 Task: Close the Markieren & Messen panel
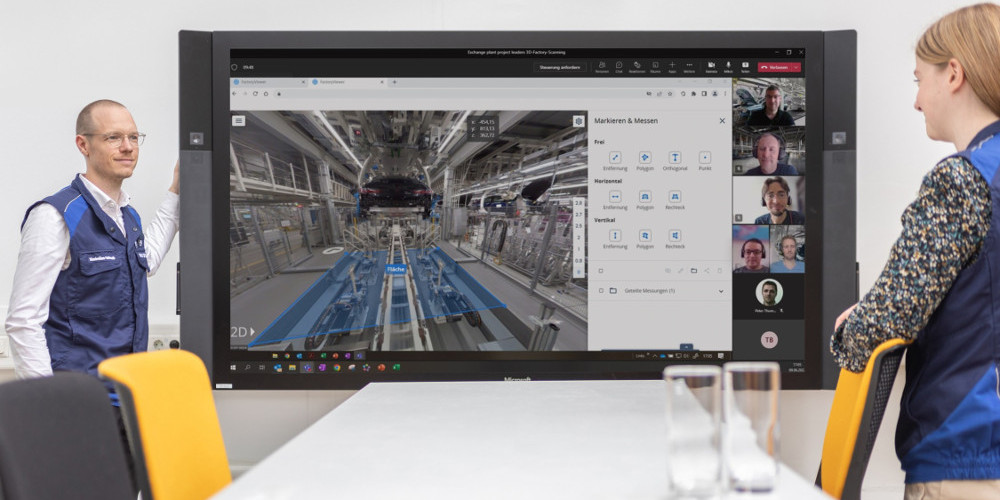point(722,121)
